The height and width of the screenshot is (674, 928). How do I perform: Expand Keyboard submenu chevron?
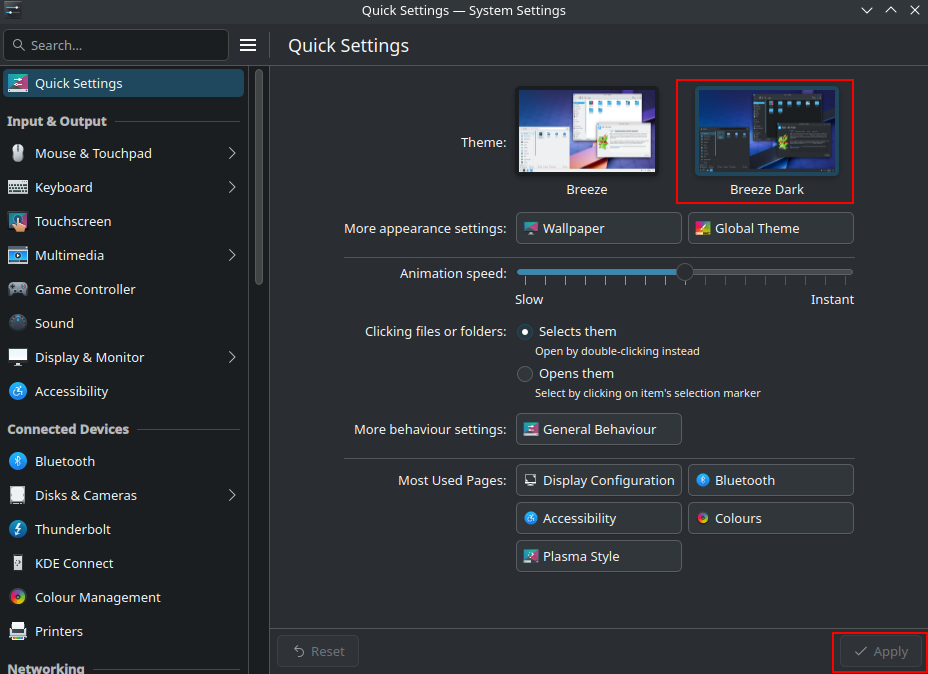pyautogui.click(x=232, y=188)
